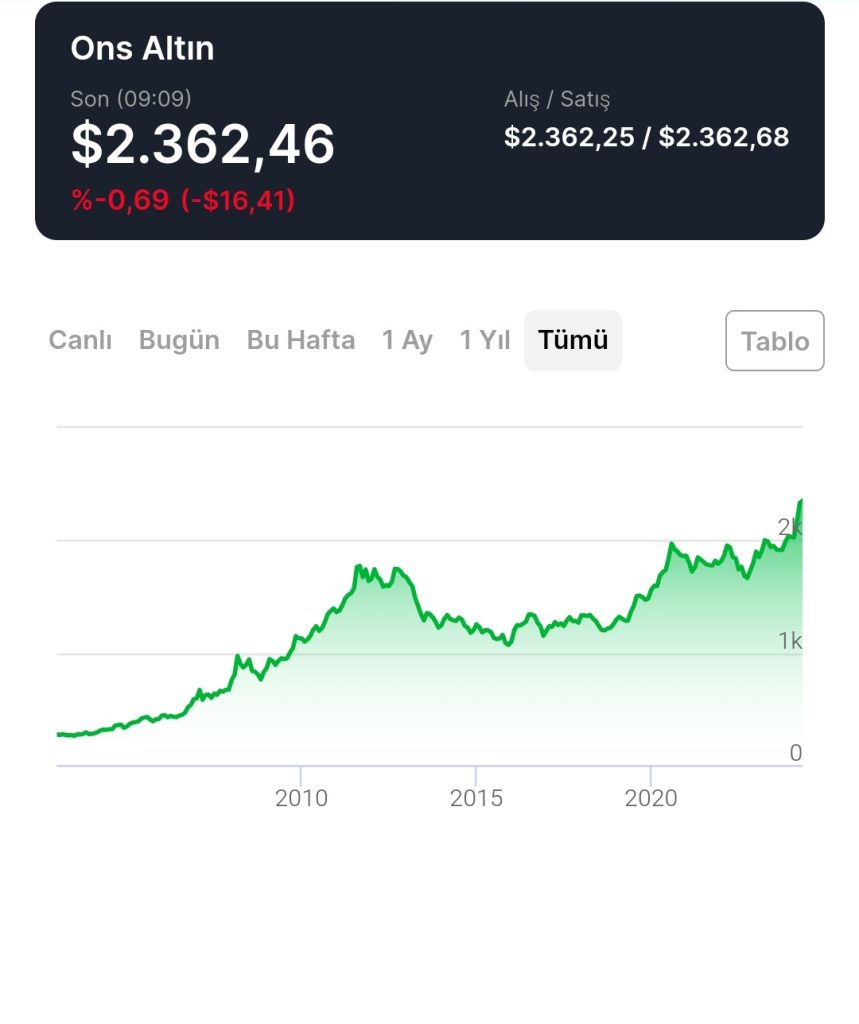859x1024 pixels.
Task: Click the $2.362,46 last price
Action: pos(203,145)
